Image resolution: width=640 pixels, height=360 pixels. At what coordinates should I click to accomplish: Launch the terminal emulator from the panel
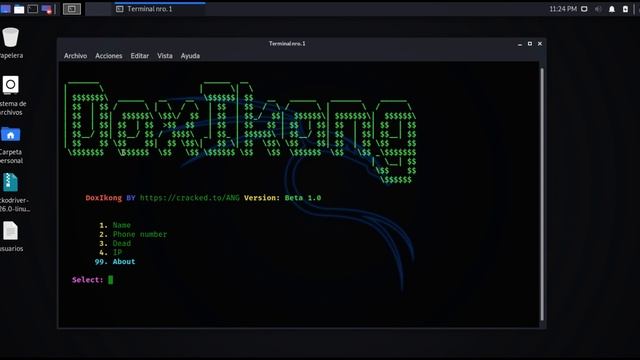coord(33,9)
